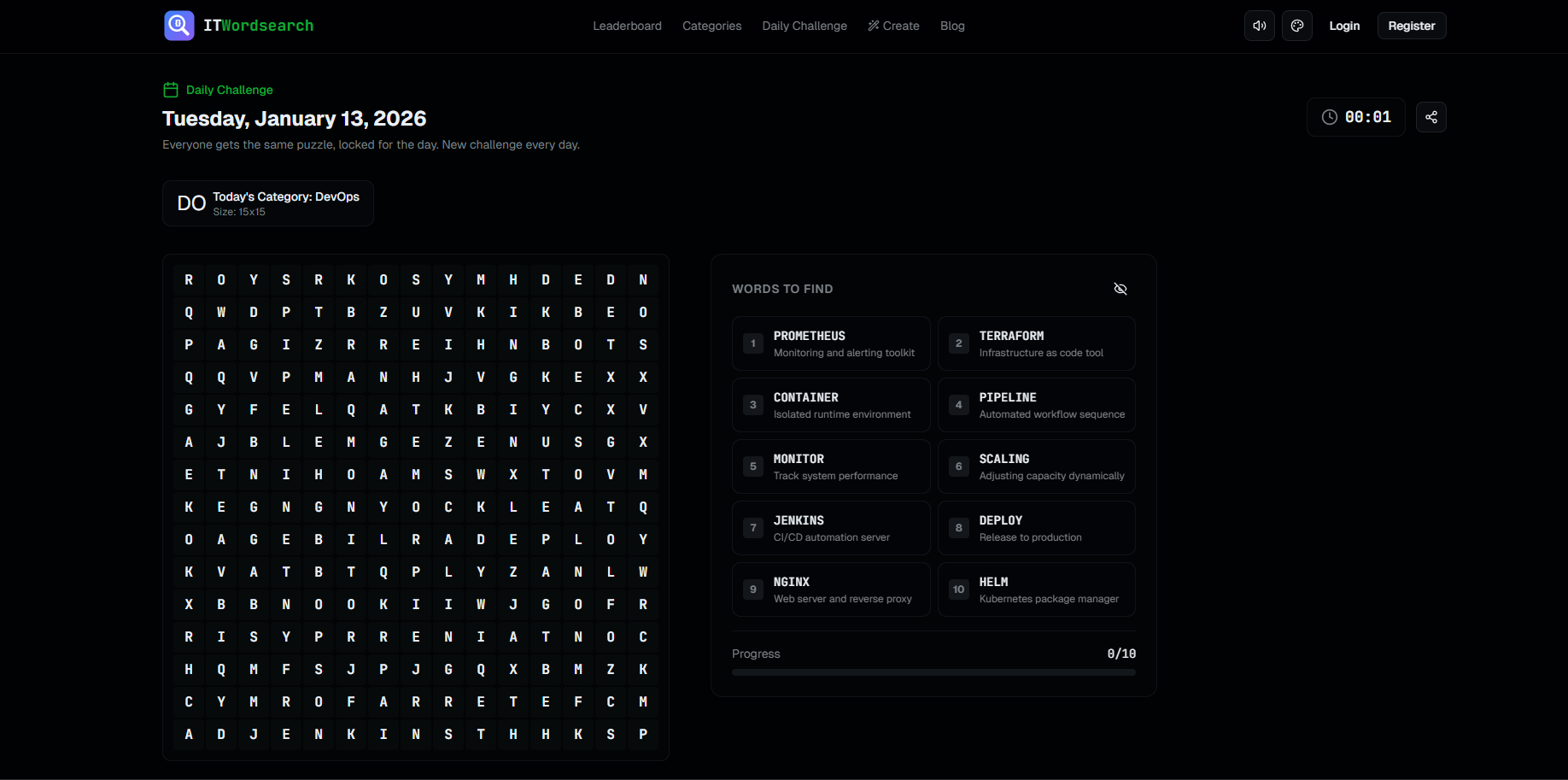Click the progress bar under the words list

click(933, 672)
